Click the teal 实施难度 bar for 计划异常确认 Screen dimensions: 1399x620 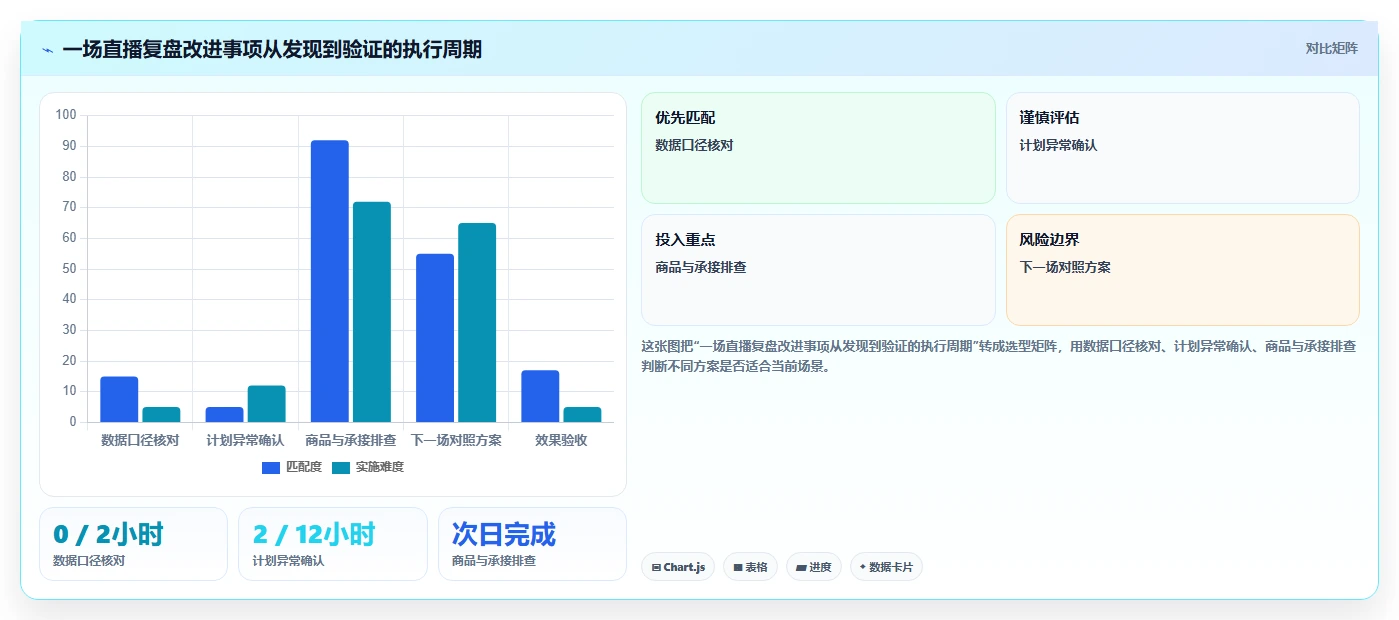point(267,404)
